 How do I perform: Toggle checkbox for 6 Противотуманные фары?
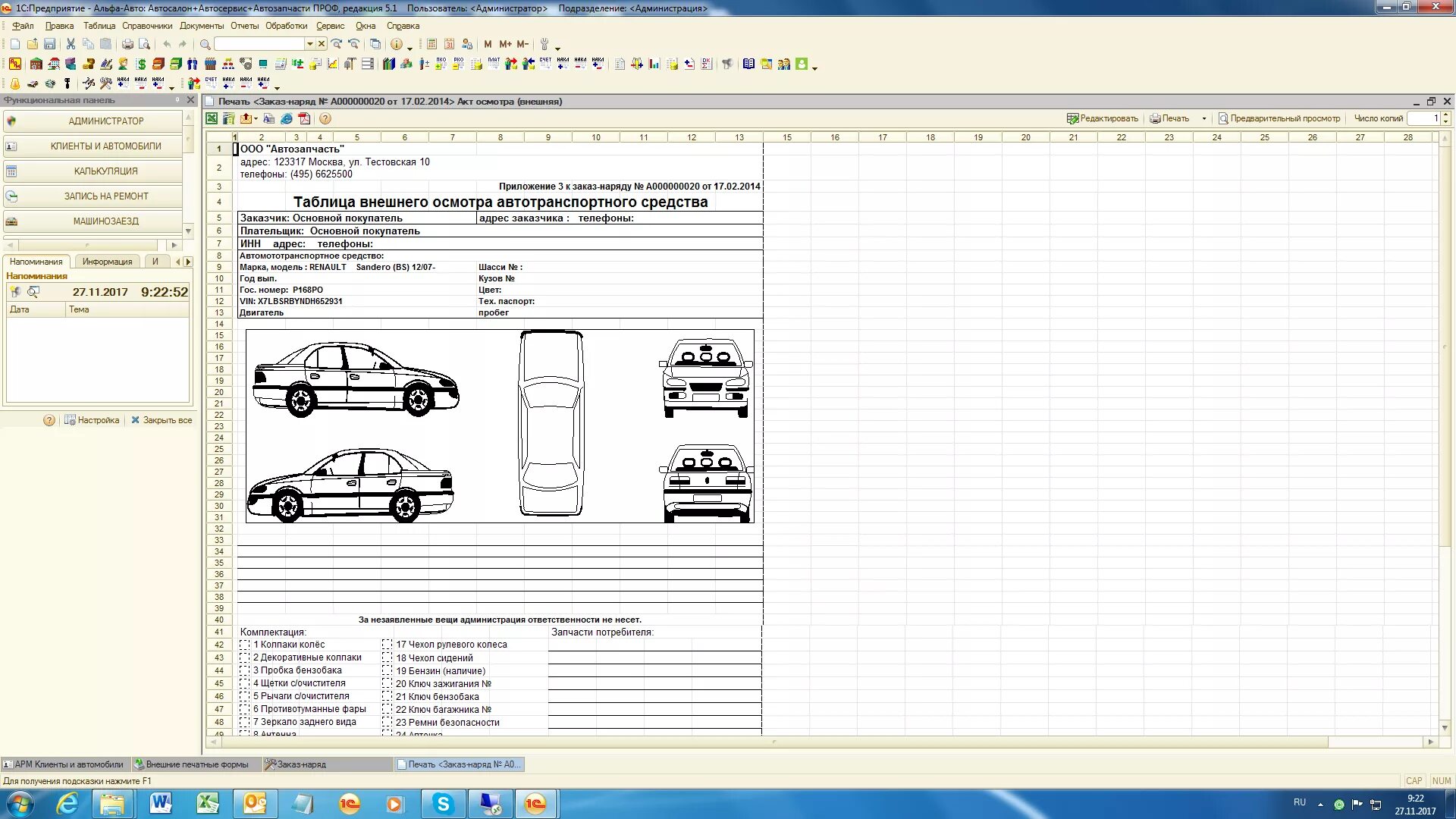245,709
